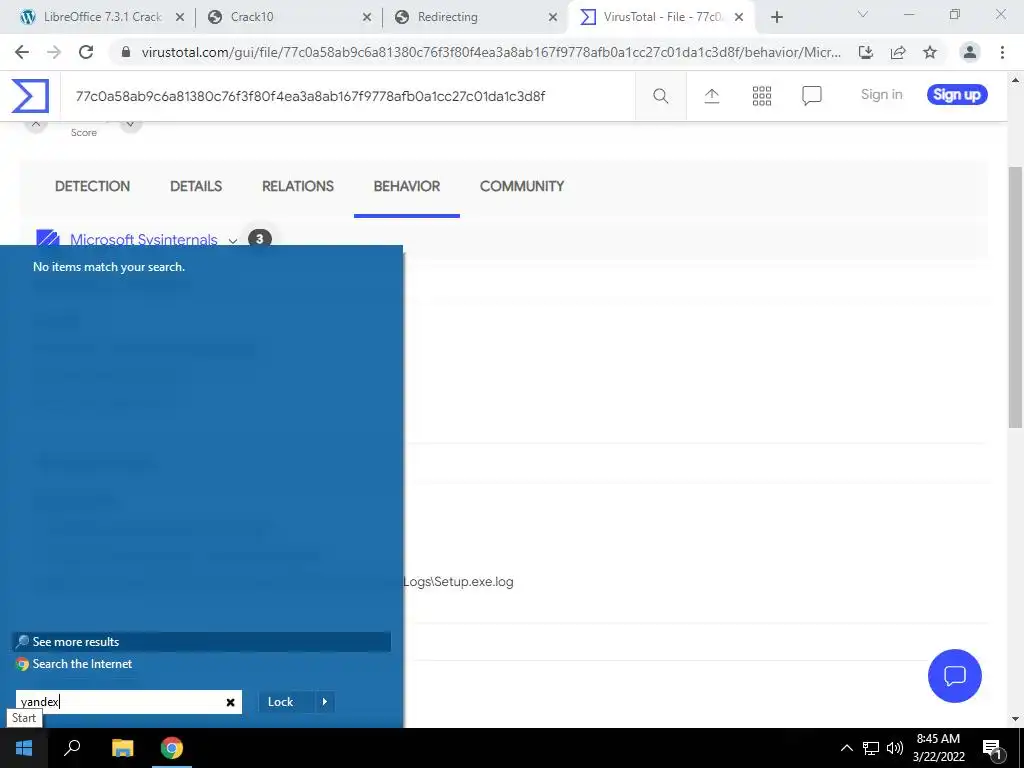Select the BEHAVIOR tab
The image size is (1024, 768).
click(x=407, y=186)
